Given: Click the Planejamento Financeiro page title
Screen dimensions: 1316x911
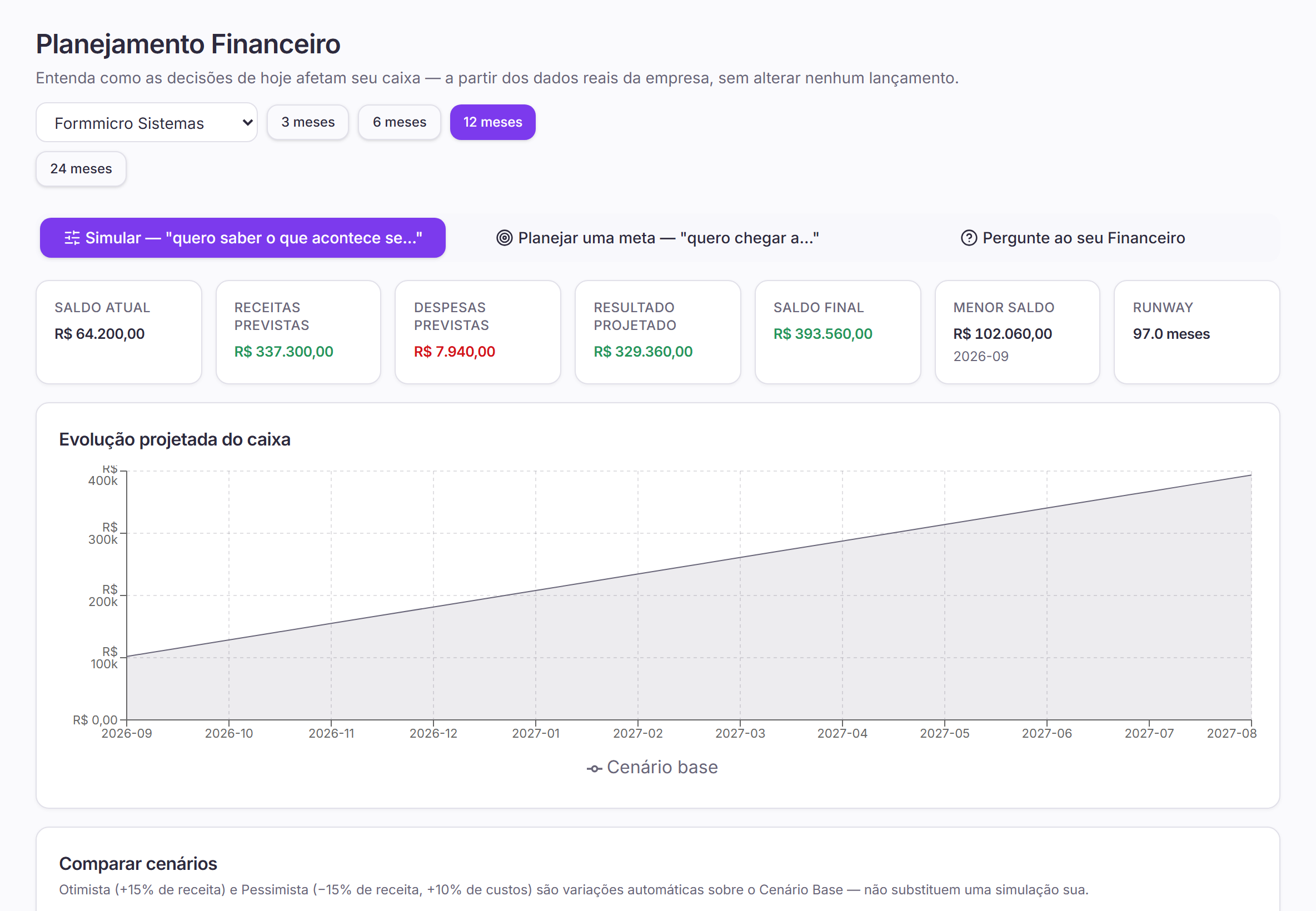Looking at the screenshot, I should point(188,44).
